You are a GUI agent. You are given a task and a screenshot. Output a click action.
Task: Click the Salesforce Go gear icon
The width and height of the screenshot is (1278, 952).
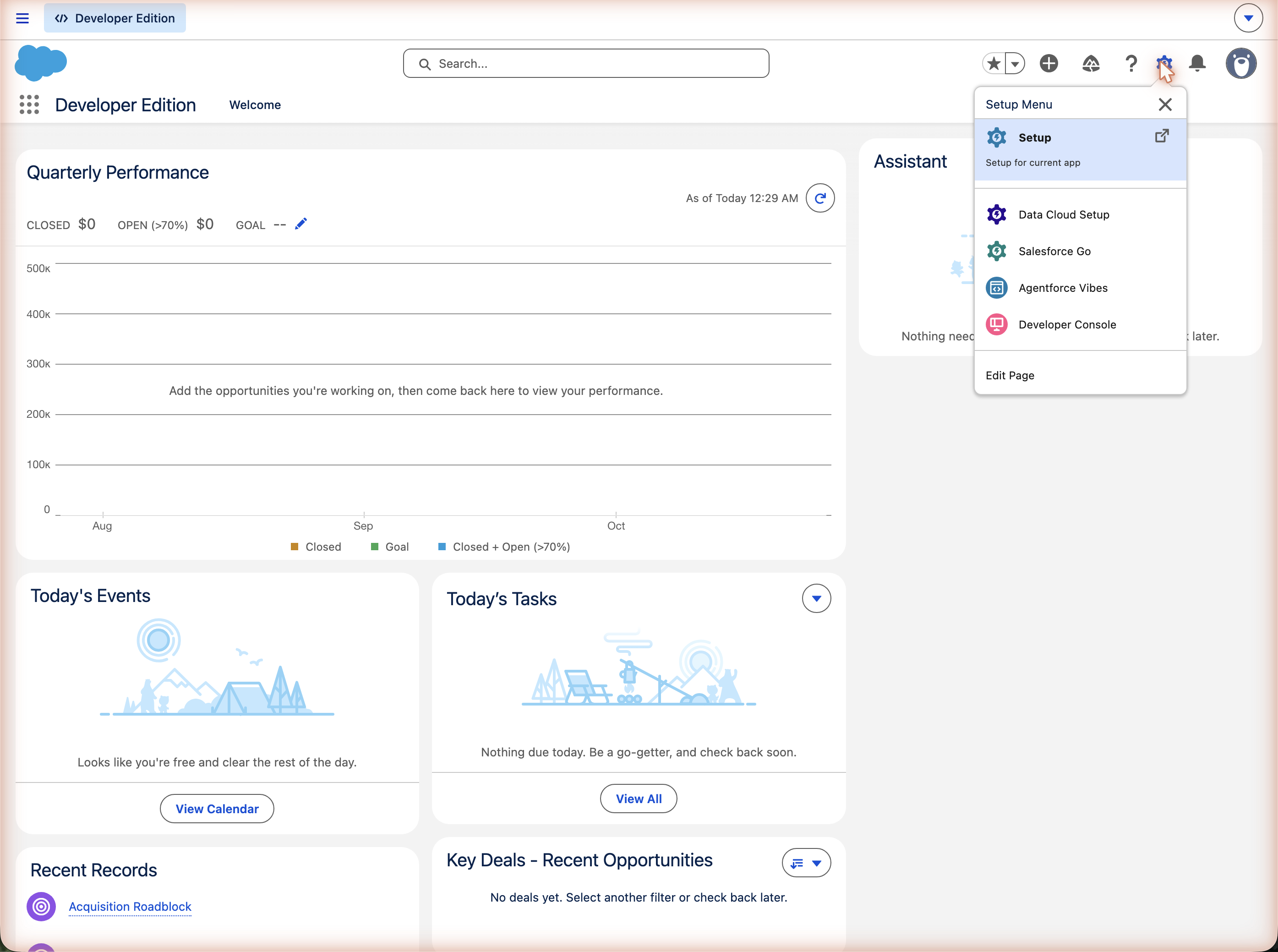(x=996, y=251)
